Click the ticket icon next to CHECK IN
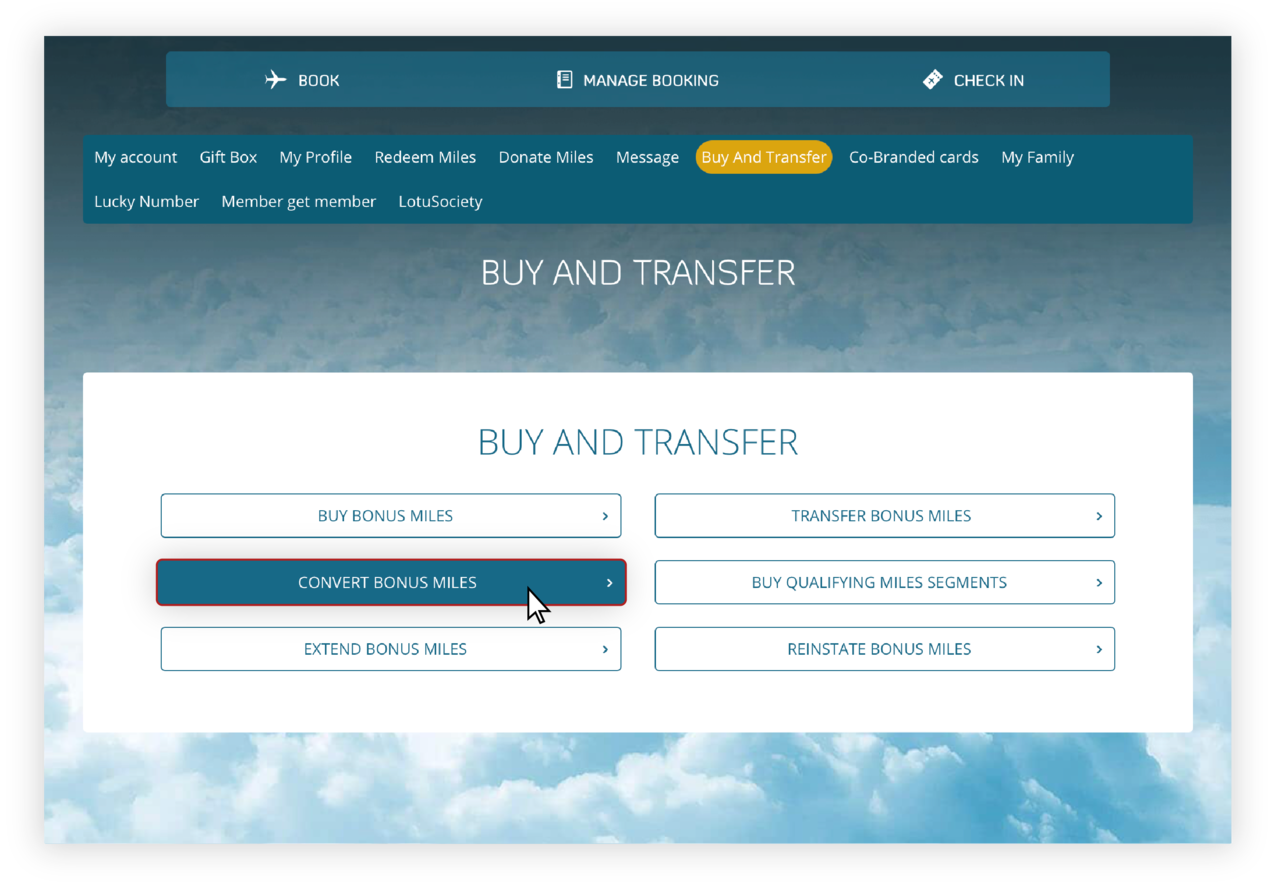The height and width of the screenshot is (888, 1276). click(931, 78)
